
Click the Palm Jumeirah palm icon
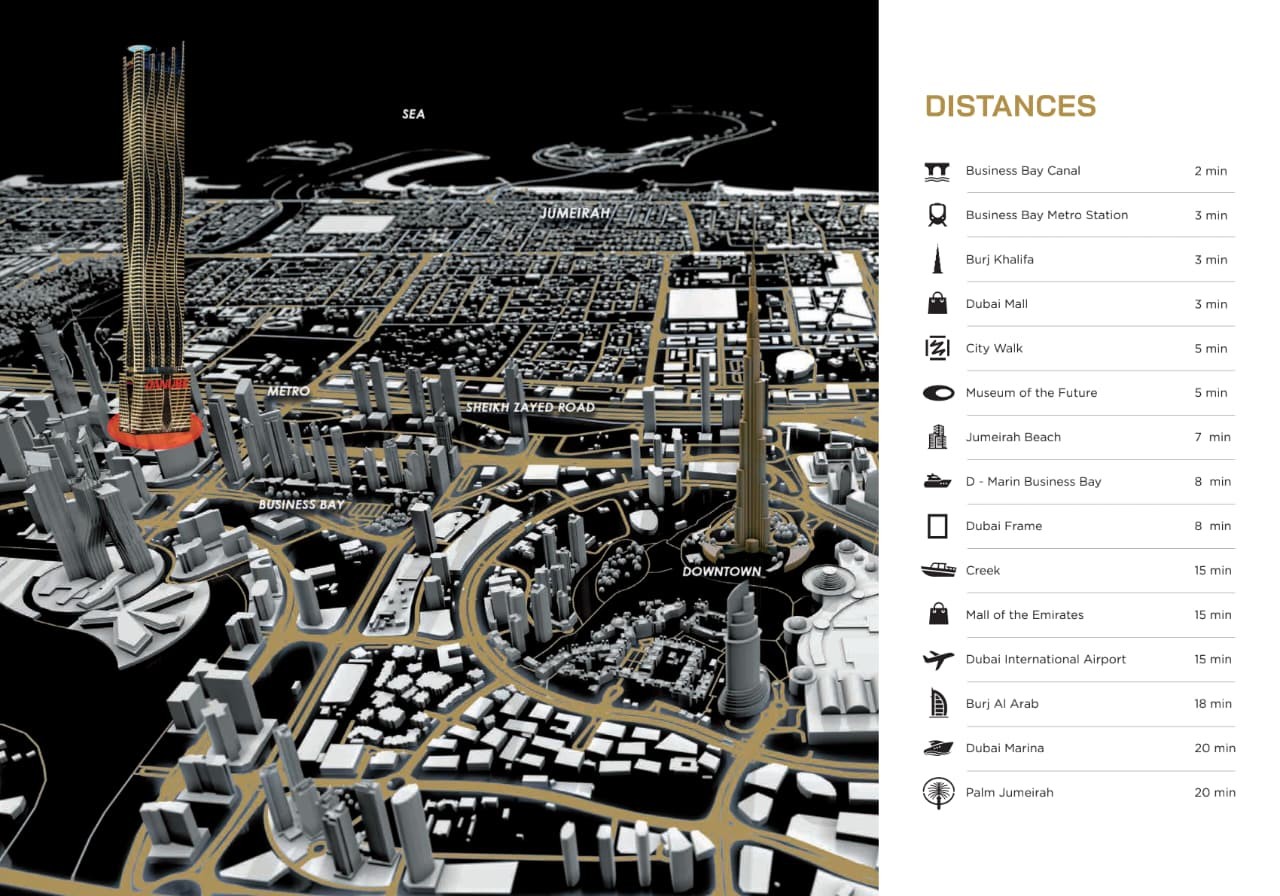[938, 792]
